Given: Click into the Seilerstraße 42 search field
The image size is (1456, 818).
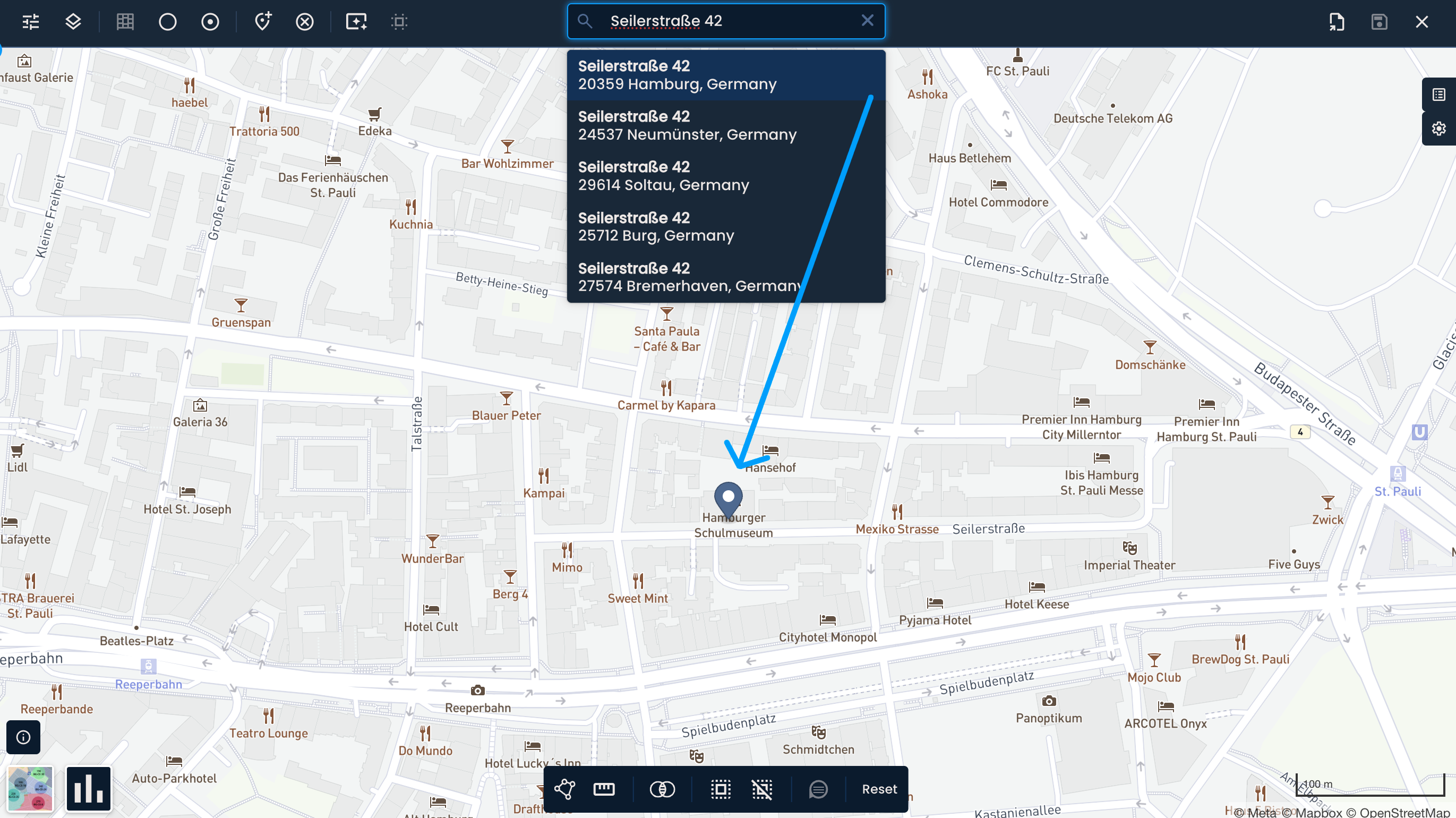Looking at the screenshot, I should [723, 21].
